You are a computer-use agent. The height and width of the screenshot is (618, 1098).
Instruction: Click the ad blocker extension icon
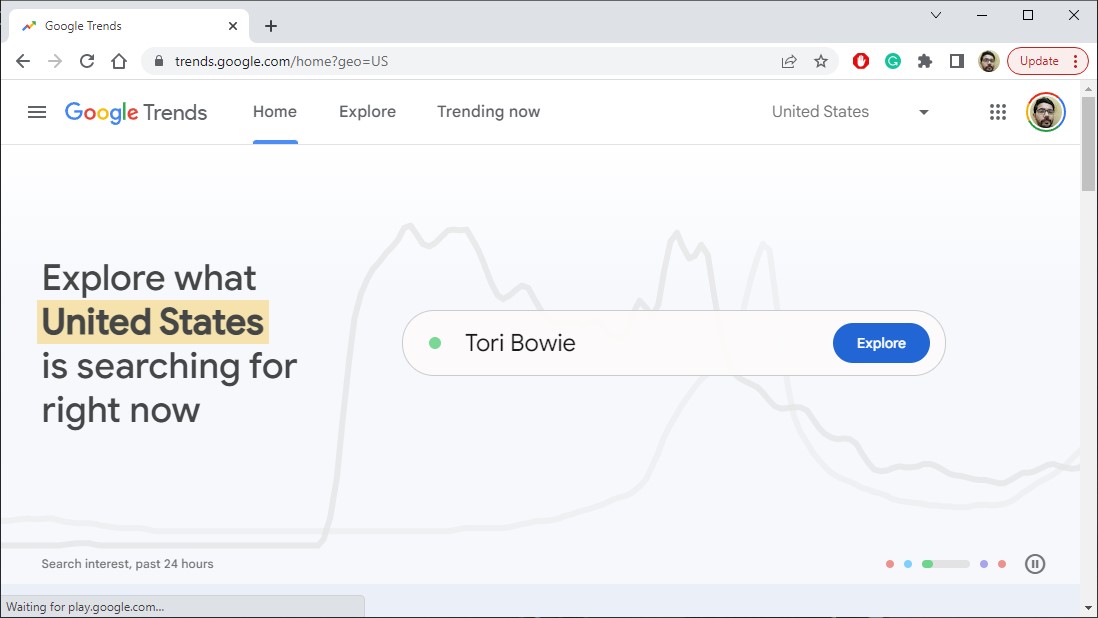tap(860, 61)
